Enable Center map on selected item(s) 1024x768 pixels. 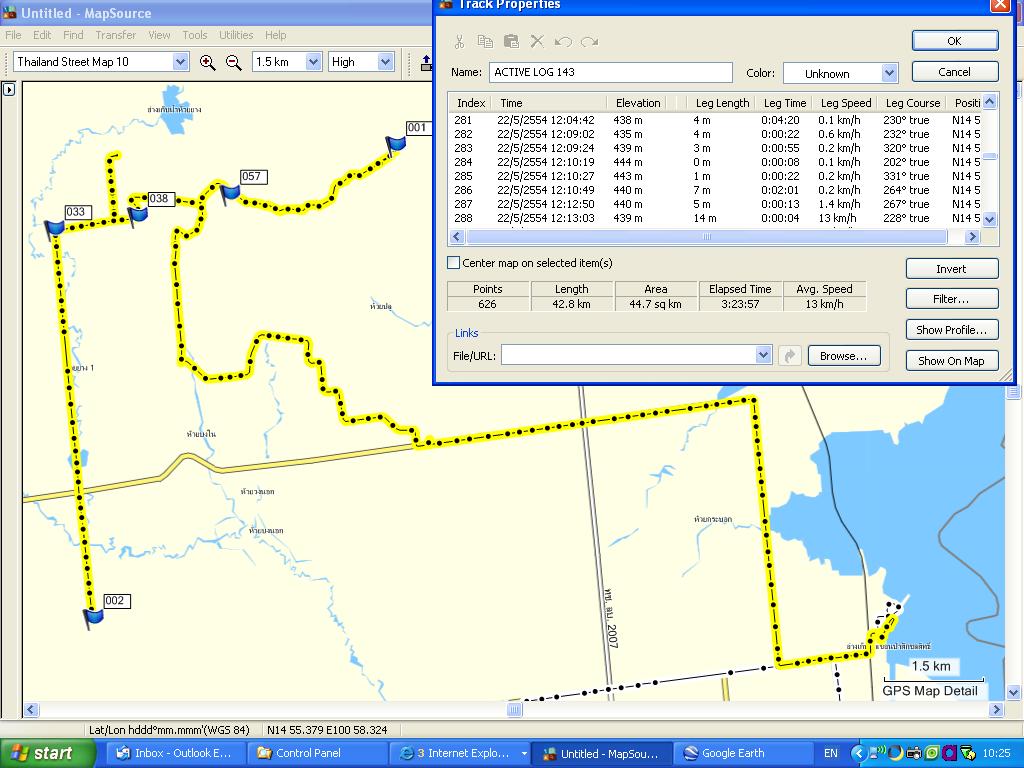point(454,263)
